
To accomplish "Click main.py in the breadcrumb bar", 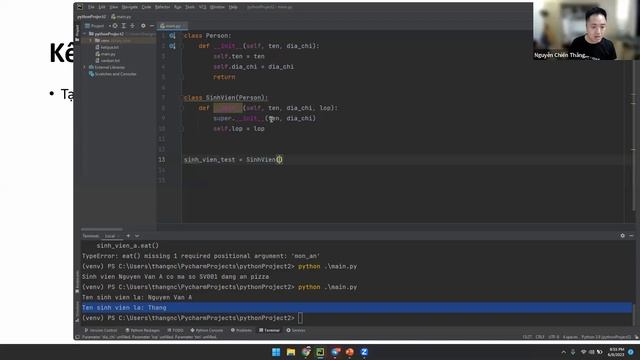I will [x=122, y=17].
